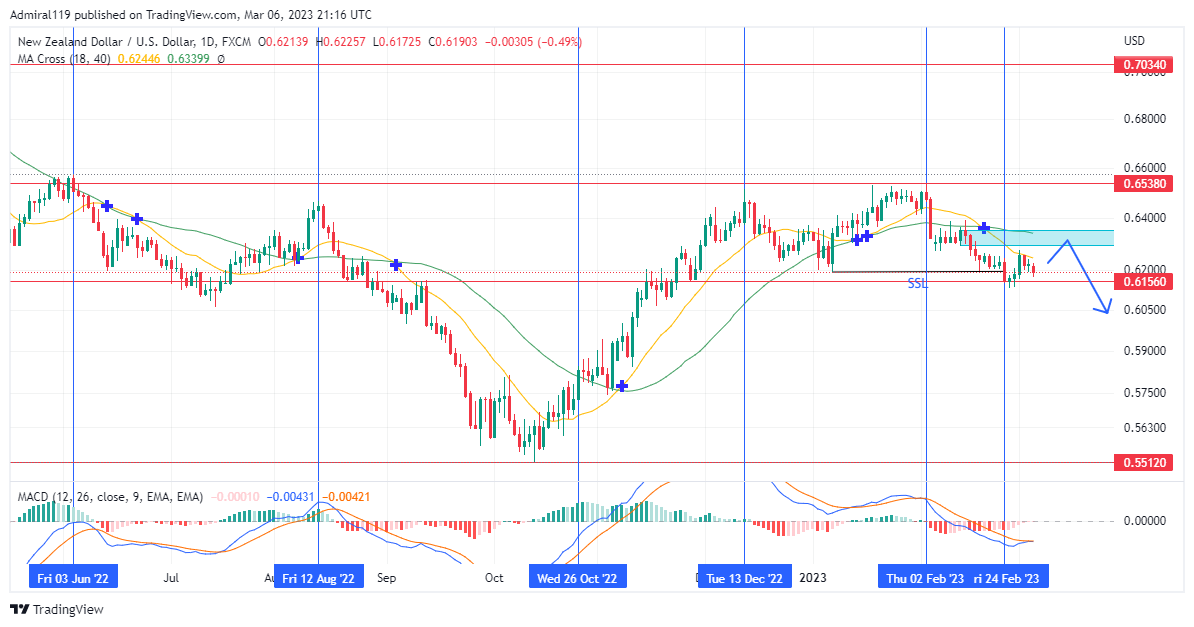This screenshot has height=627, width=1194.
Task: Click the open price O0.62139
Action: [283, 42]
